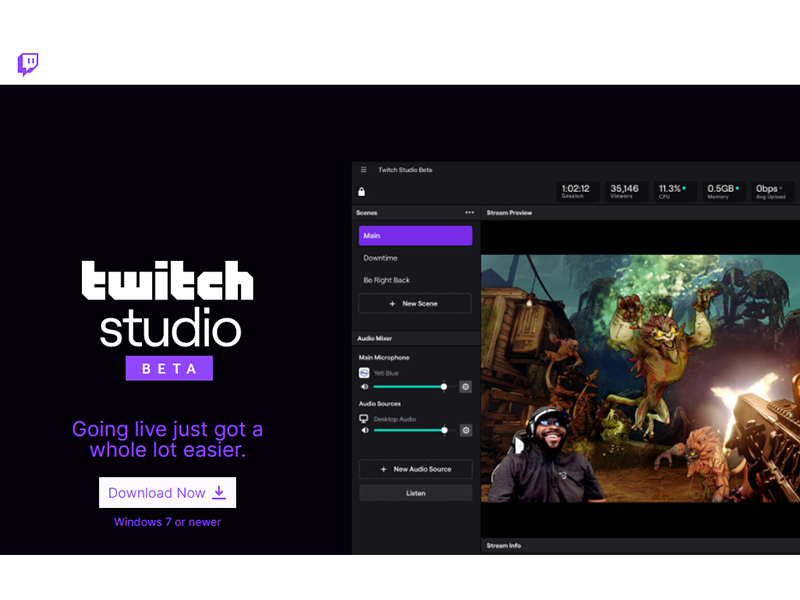
Task: Adjust the Desktop Audio volume slider
Action: coord(415,431)
